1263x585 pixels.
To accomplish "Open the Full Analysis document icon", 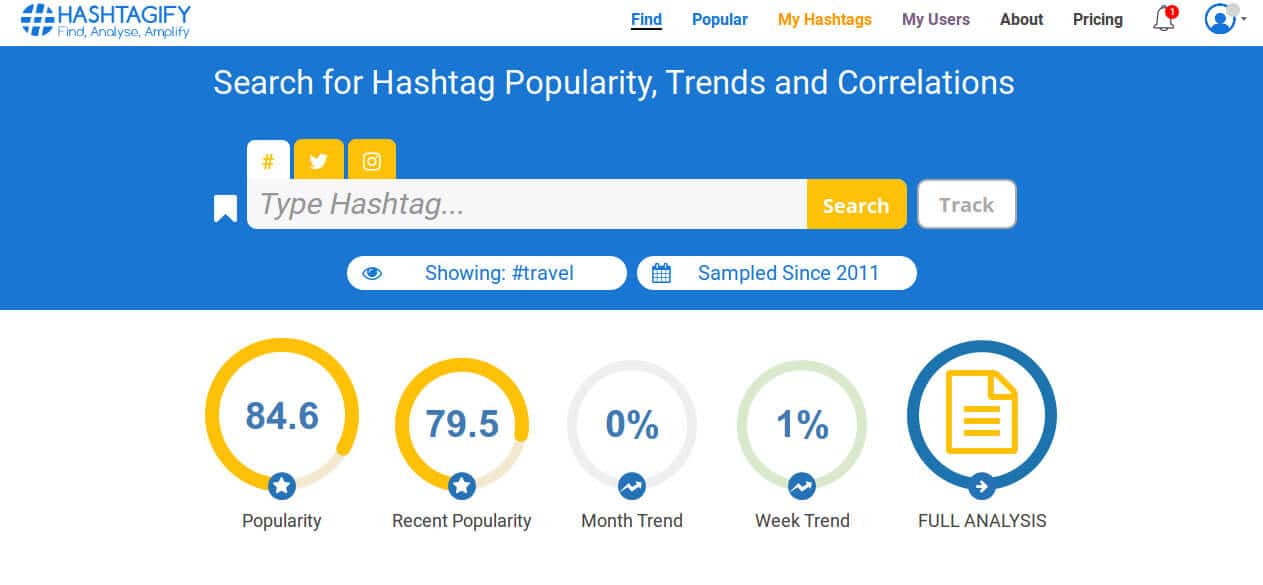I will (x=981, y=414).
